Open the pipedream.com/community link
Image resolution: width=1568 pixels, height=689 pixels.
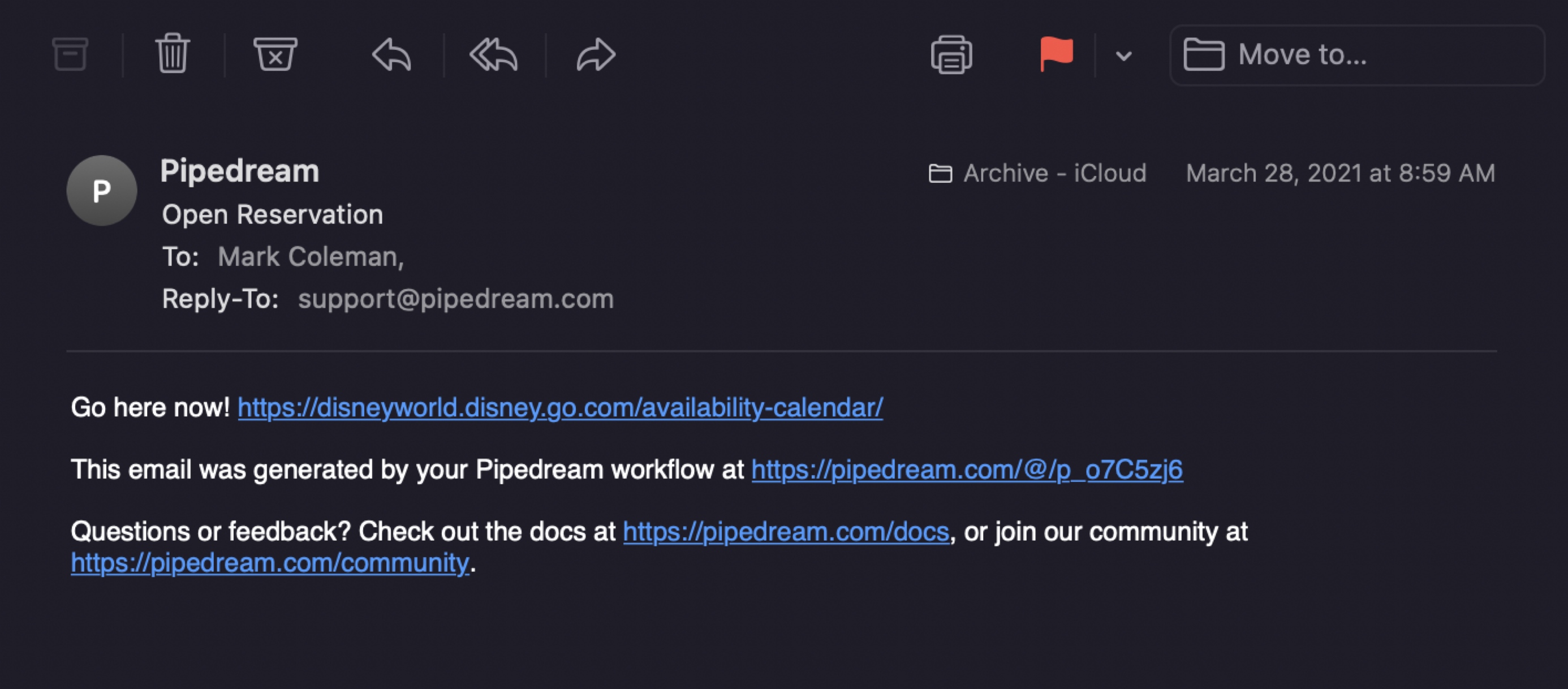pos(270,562)
